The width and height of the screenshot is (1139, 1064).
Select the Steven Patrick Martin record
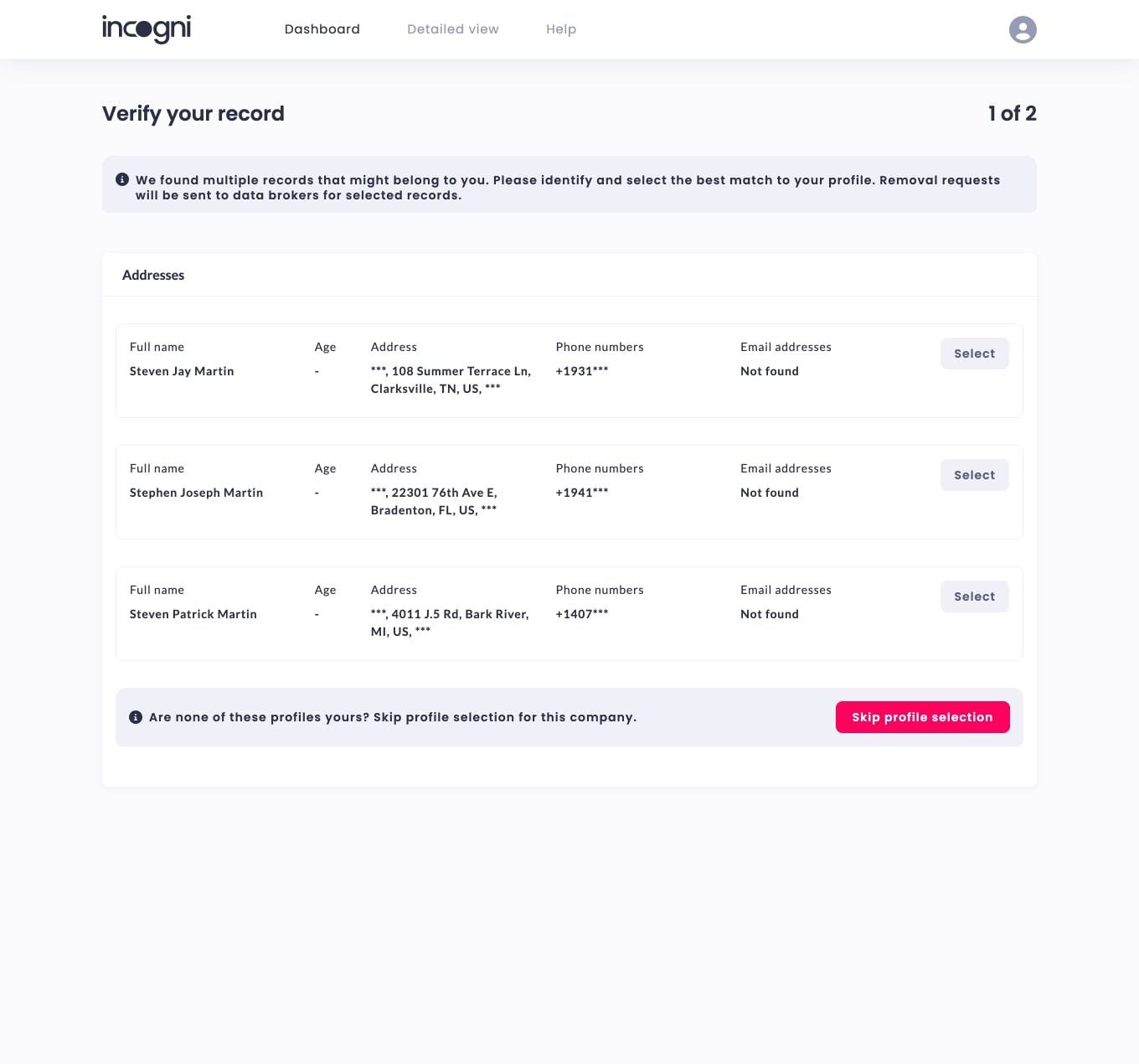[x=974, y=597]
